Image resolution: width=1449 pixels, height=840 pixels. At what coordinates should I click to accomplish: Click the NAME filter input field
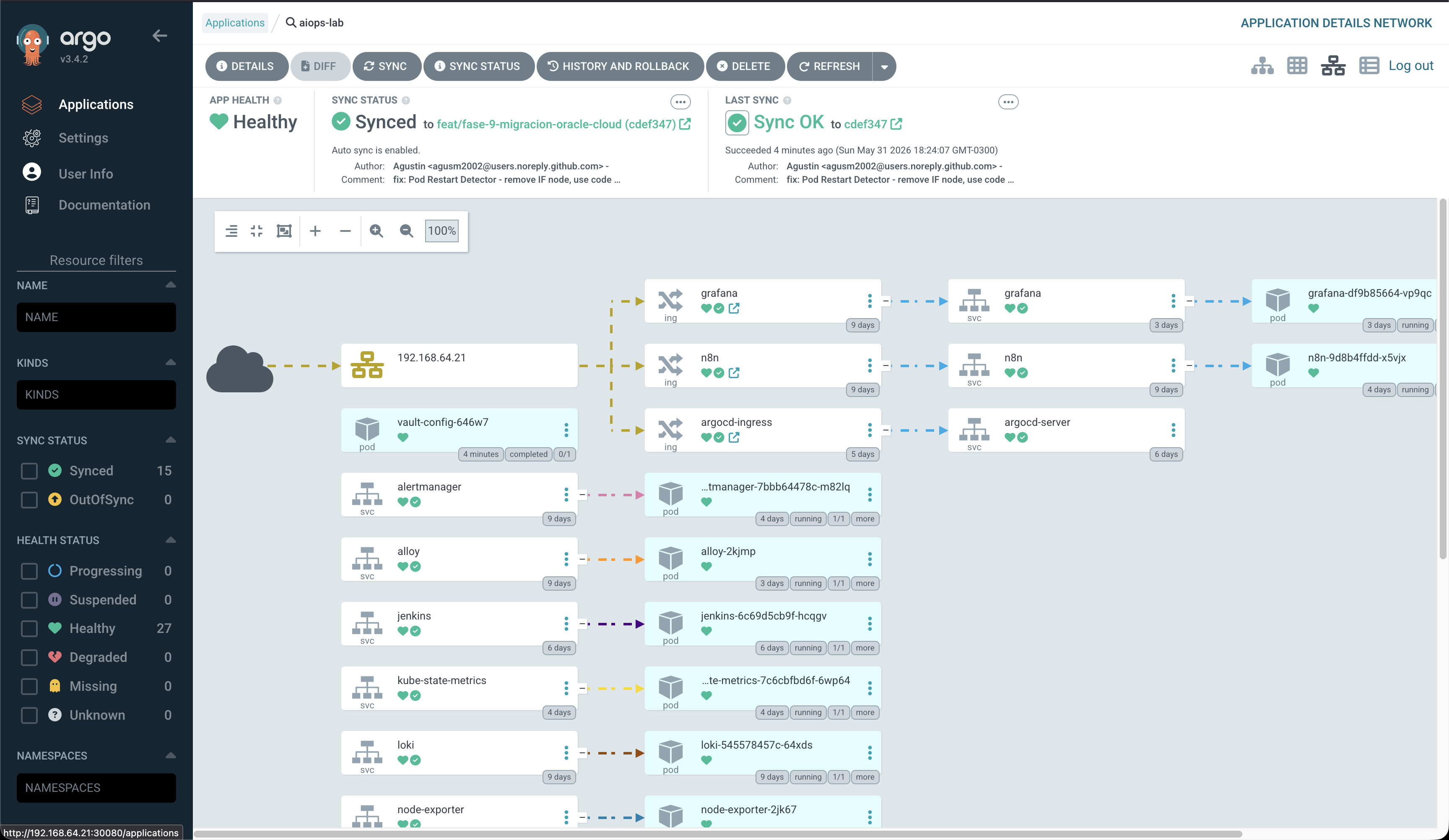(96, 317)
